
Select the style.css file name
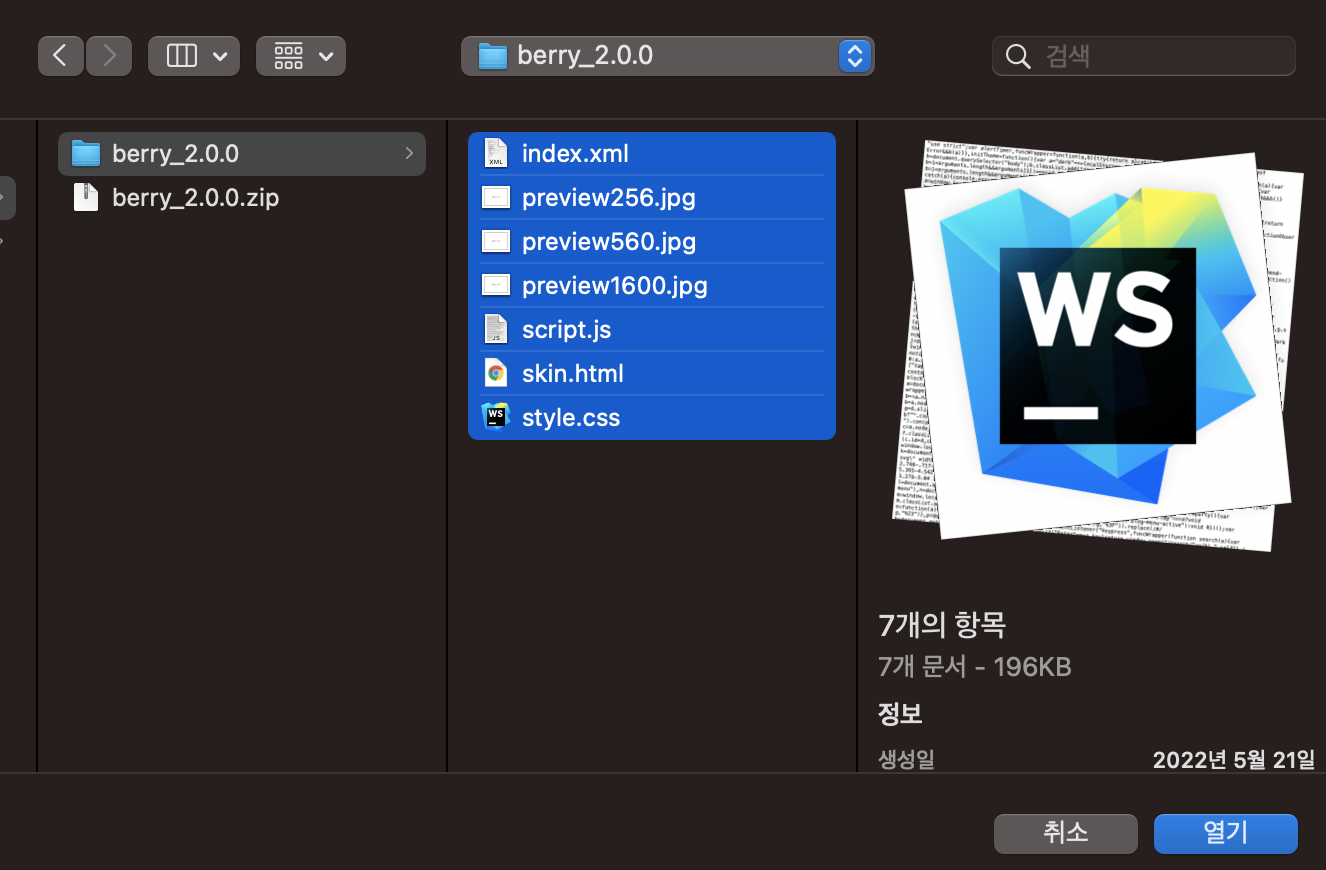point(571,418)
